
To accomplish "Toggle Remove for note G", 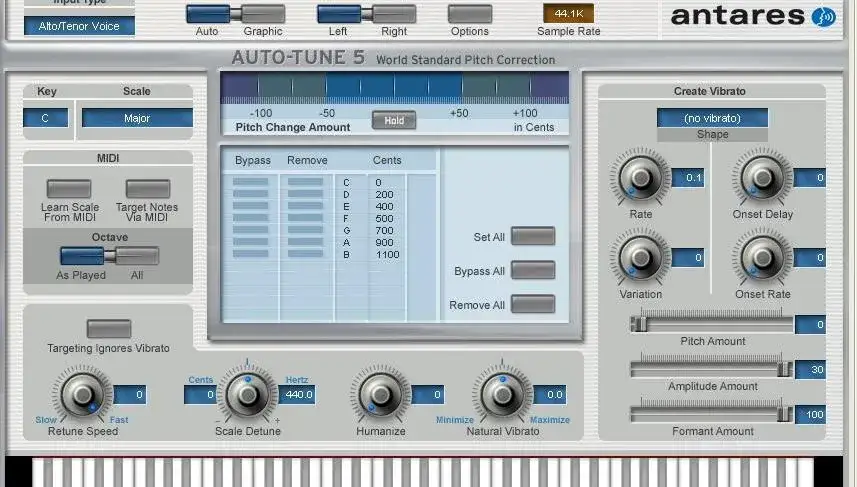I will pos(306,230).
